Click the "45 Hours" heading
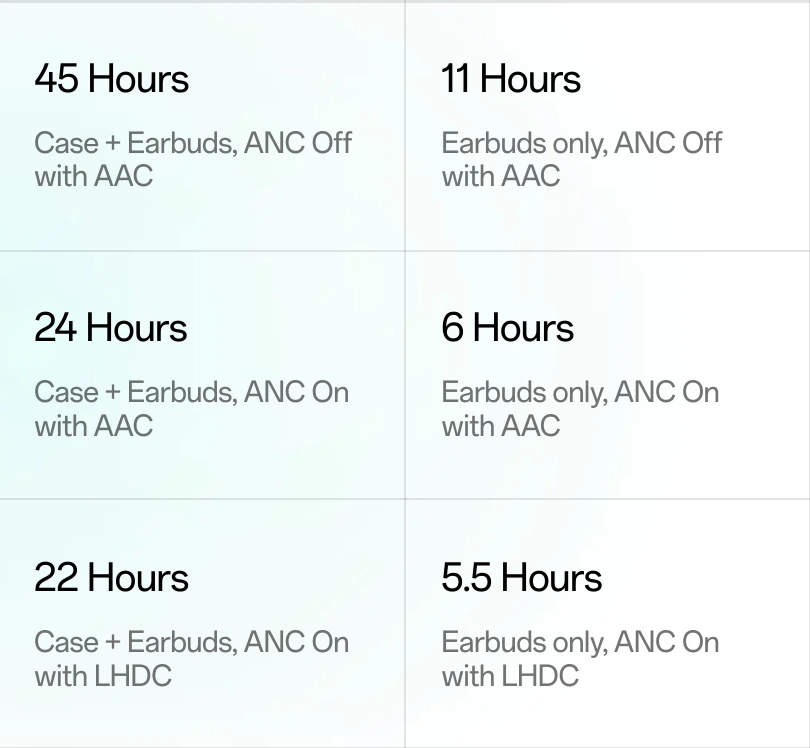The image size is (810, 748). coord(111,80)
